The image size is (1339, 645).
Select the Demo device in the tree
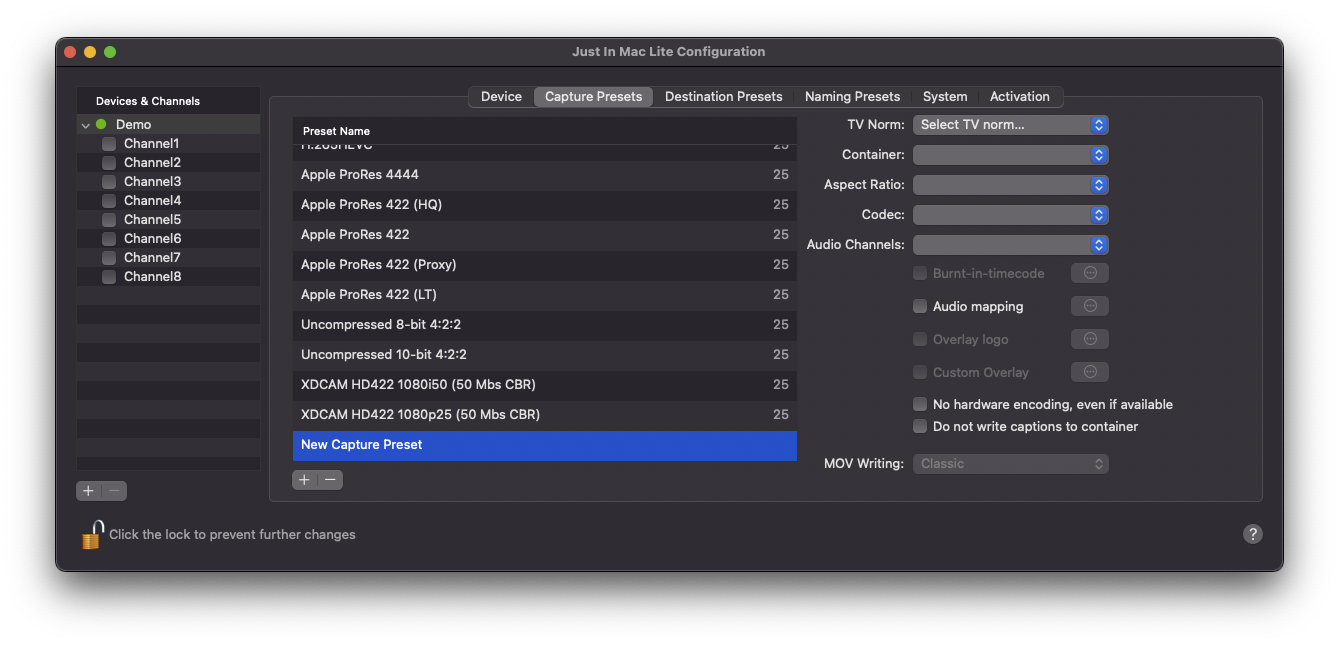coord(168,125)
